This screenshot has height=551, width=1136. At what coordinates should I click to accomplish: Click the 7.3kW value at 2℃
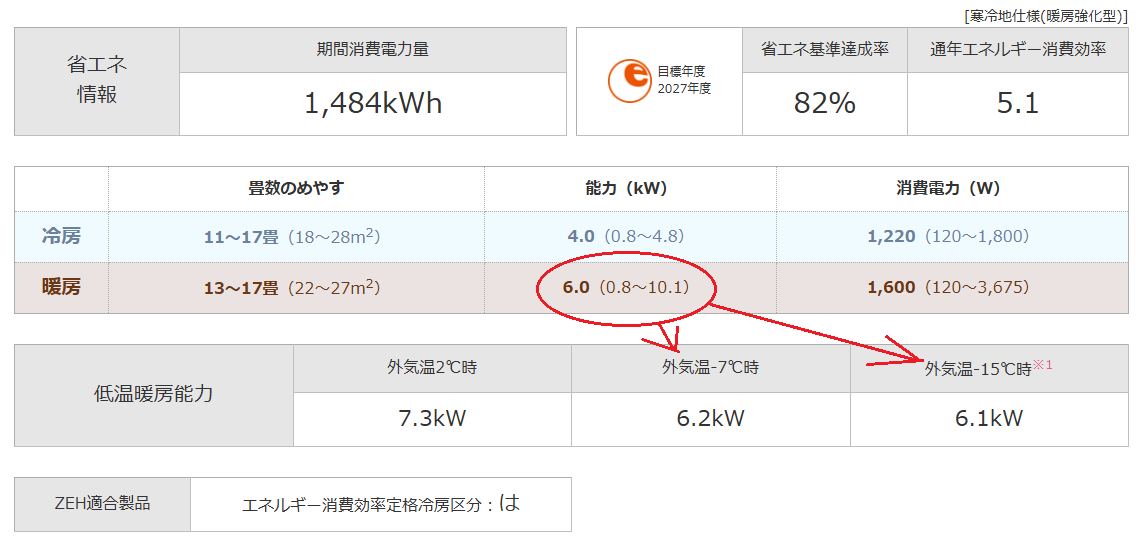(x=432, y=418)
